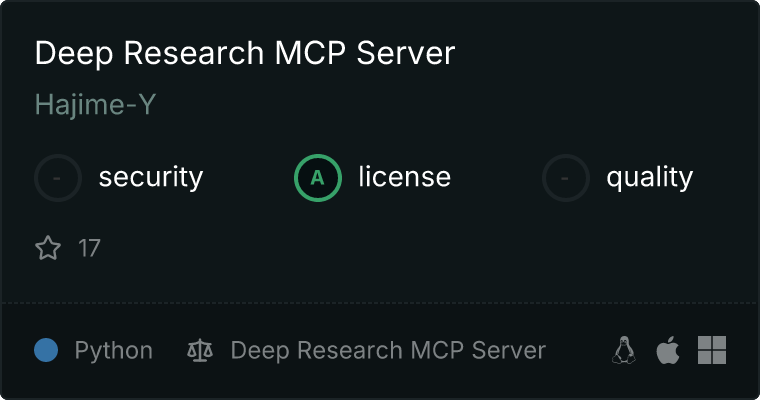Click the star icon
The image size is (760, 400).
(x=48, y=248)
